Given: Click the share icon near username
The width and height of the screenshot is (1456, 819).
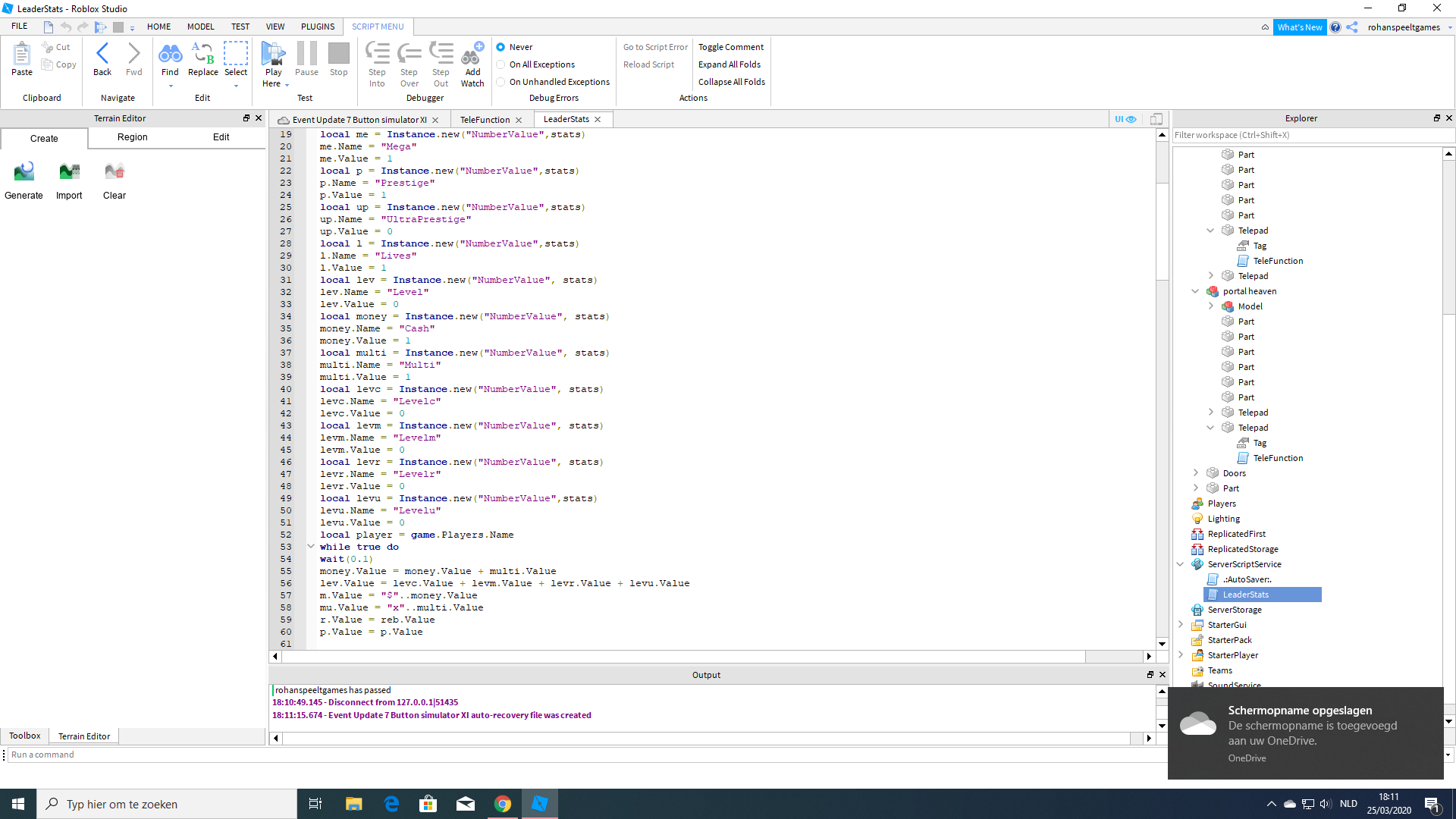Looking at the screenshot, I should coord(1352,27).
